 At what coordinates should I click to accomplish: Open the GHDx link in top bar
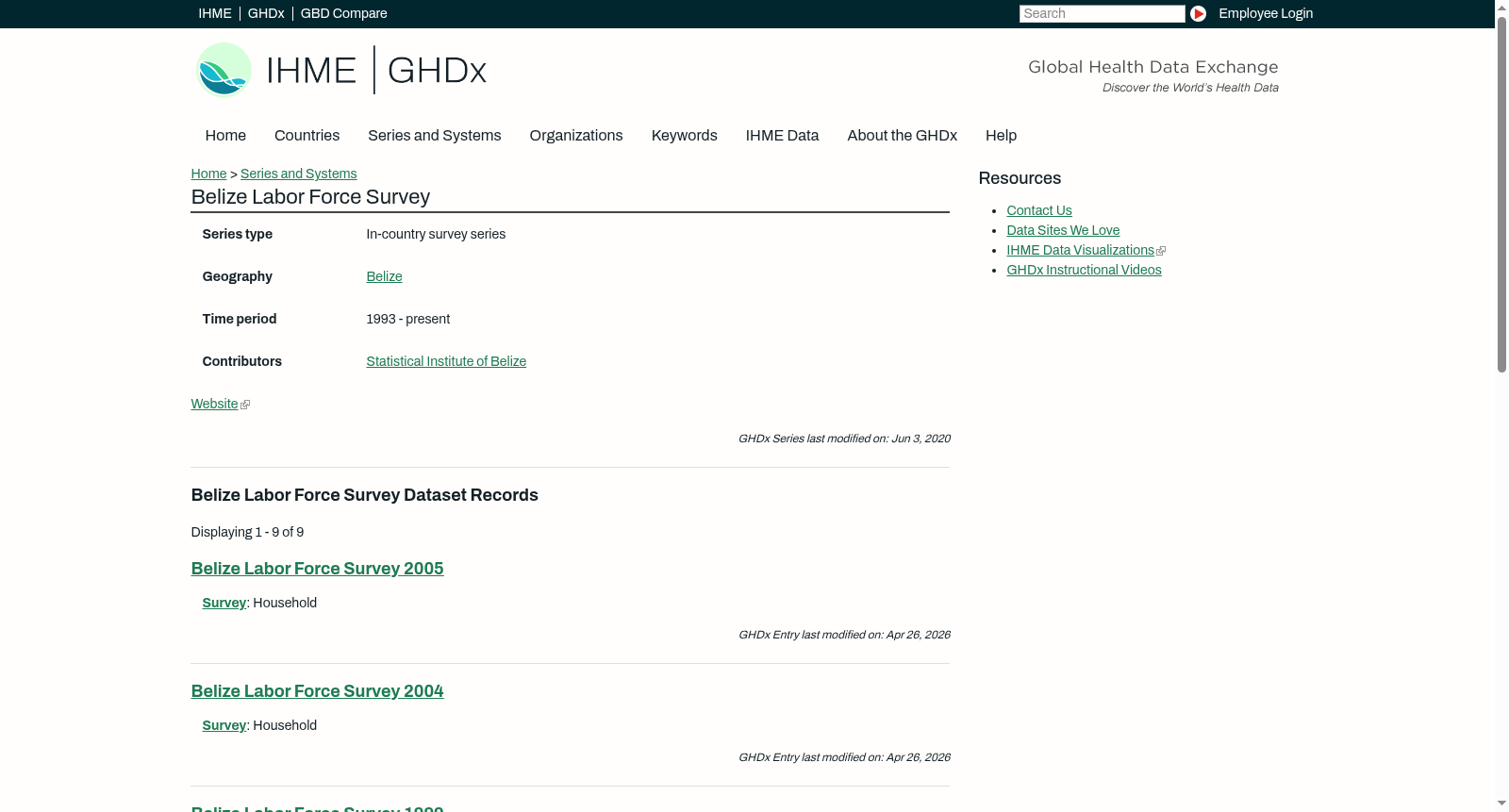266,13
